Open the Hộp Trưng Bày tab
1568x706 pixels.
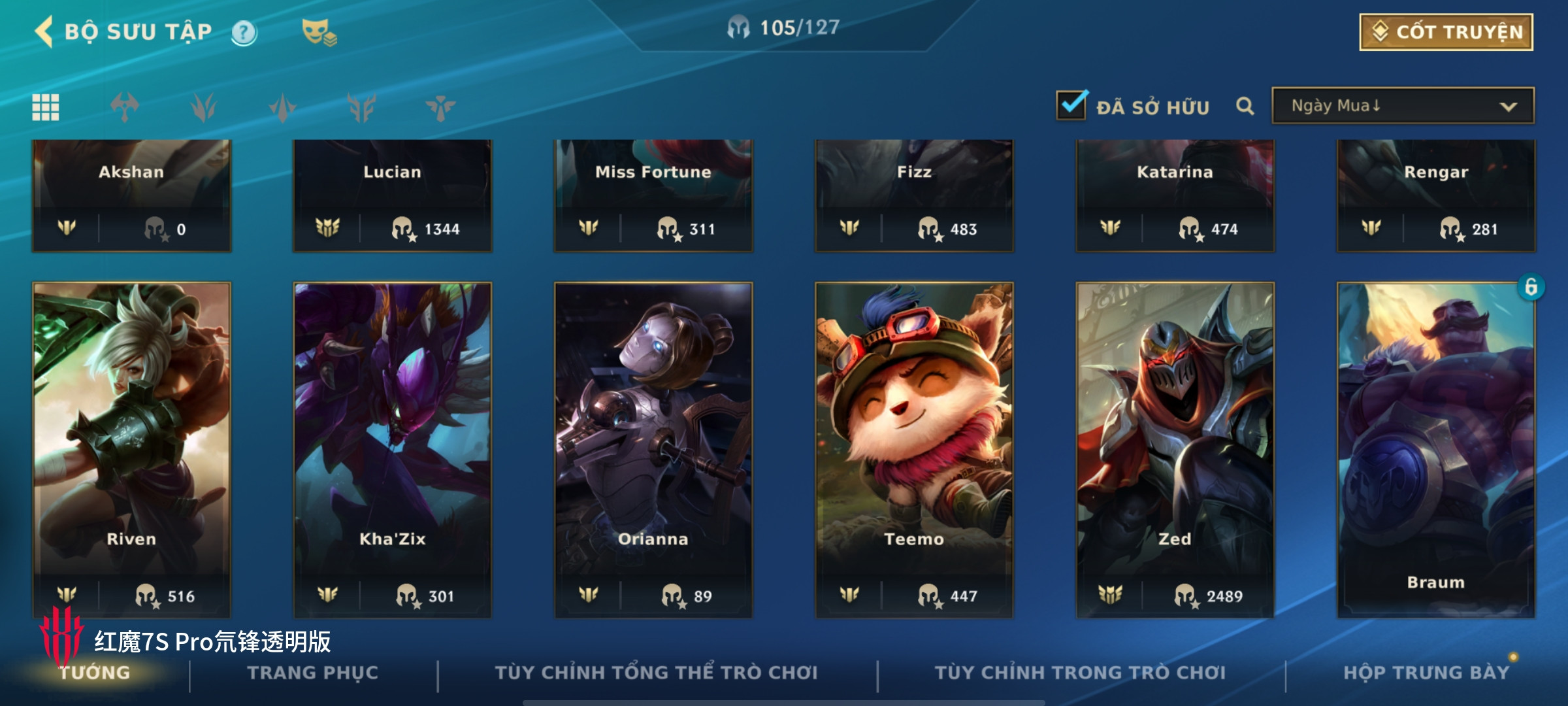1426,672
